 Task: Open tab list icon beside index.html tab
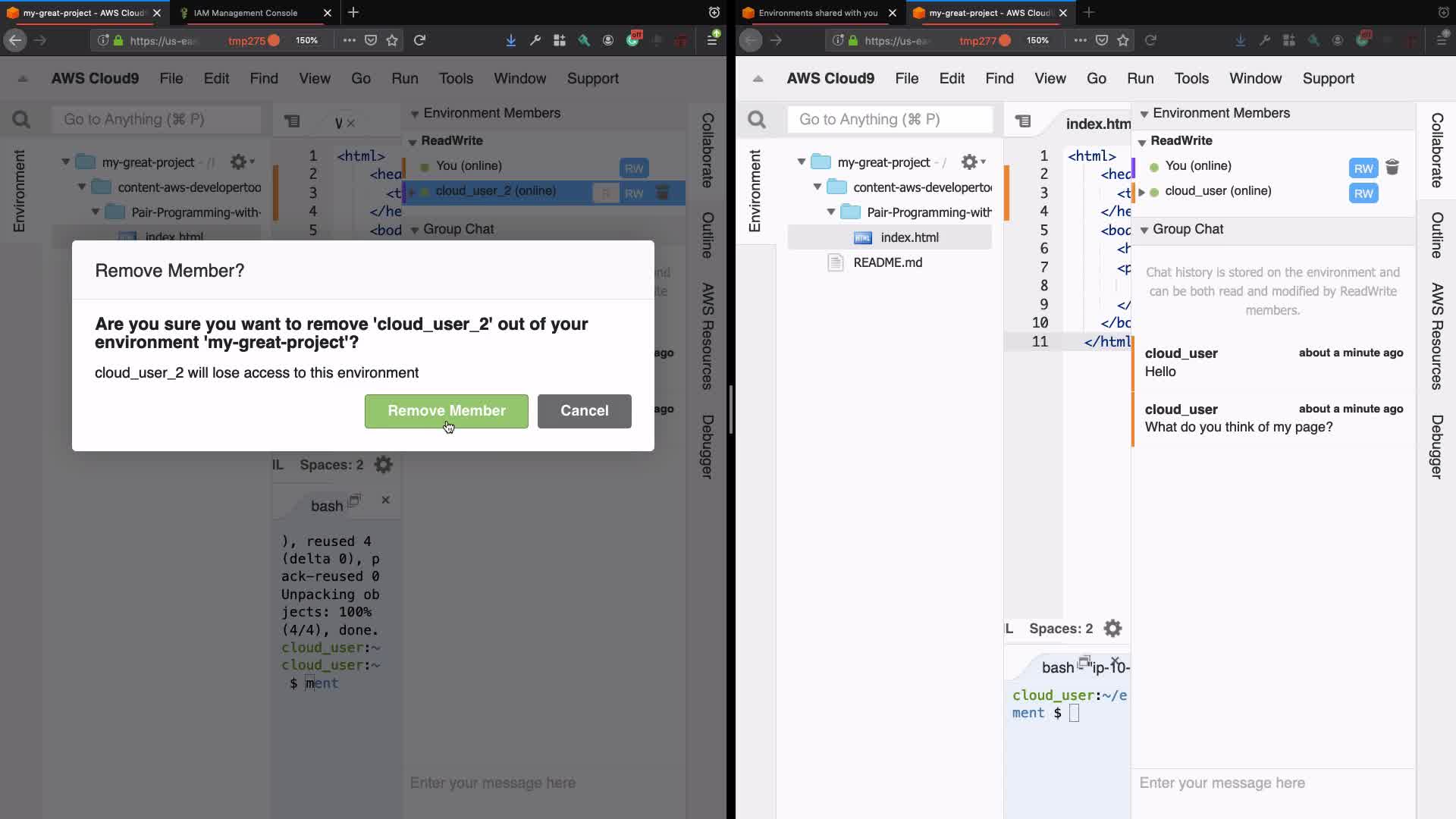[x=1023, y=121]
